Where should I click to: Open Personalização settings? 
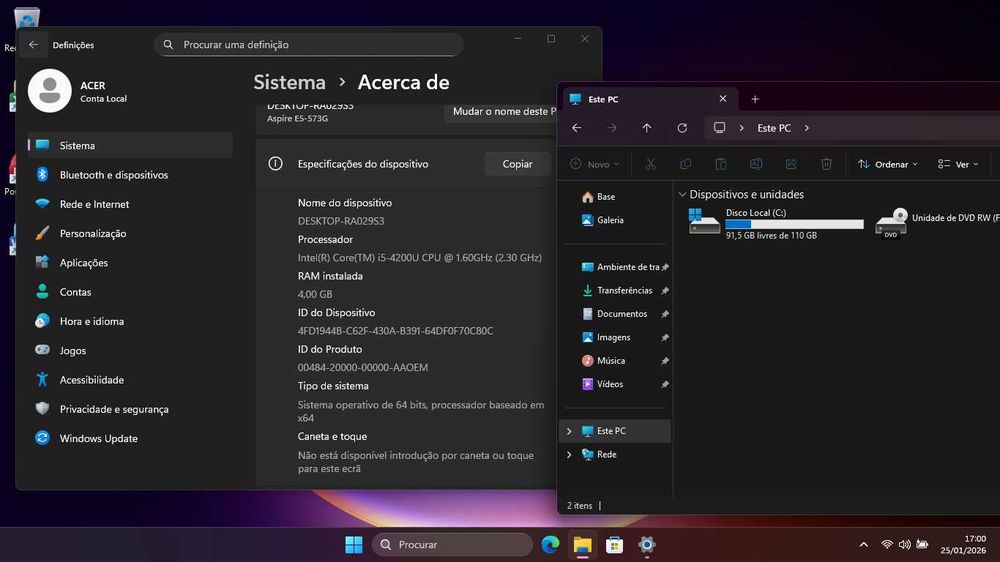130,233
